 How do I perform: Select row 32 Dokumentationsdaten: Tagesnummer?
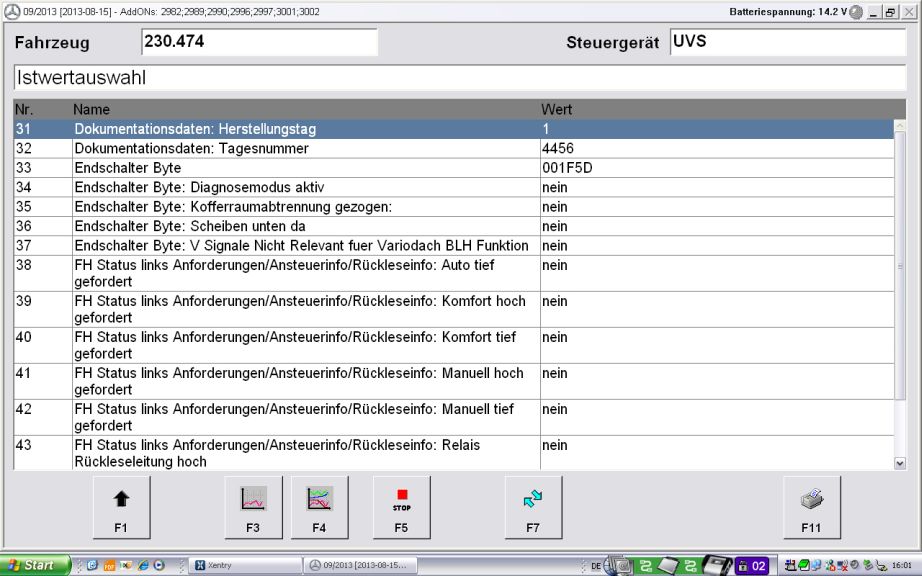454,149
